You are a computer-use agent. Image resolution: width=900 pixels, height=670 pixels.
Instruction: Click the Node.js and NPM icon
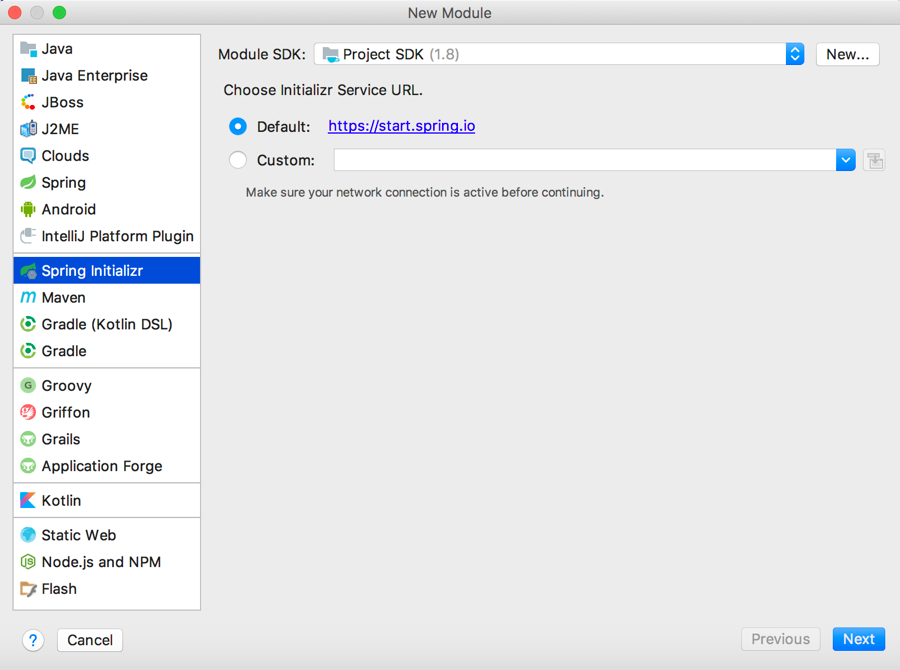(28, 562)
